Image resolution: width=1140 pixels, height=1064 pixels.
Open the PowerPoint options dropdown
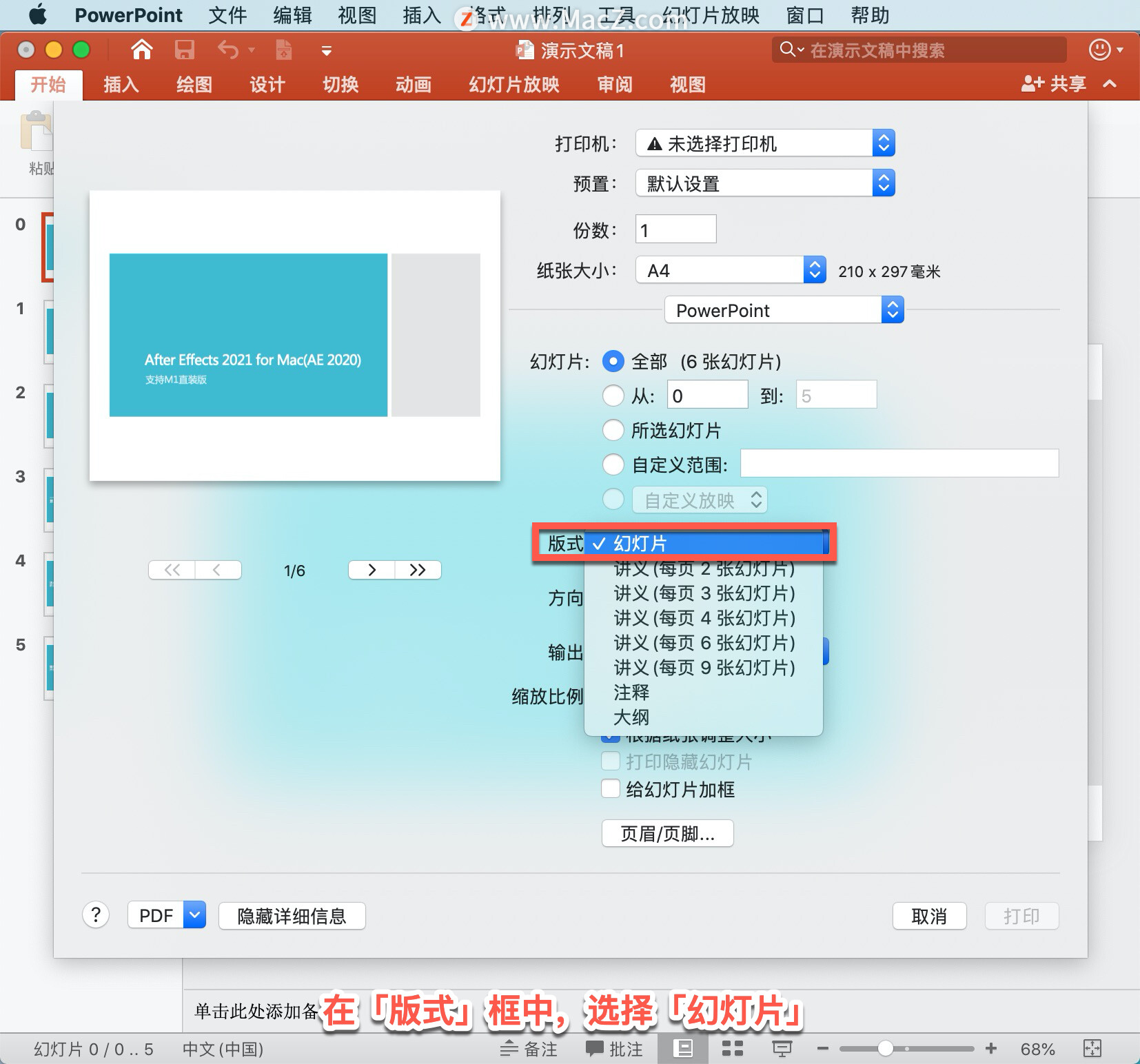click(x=784, y=310)
